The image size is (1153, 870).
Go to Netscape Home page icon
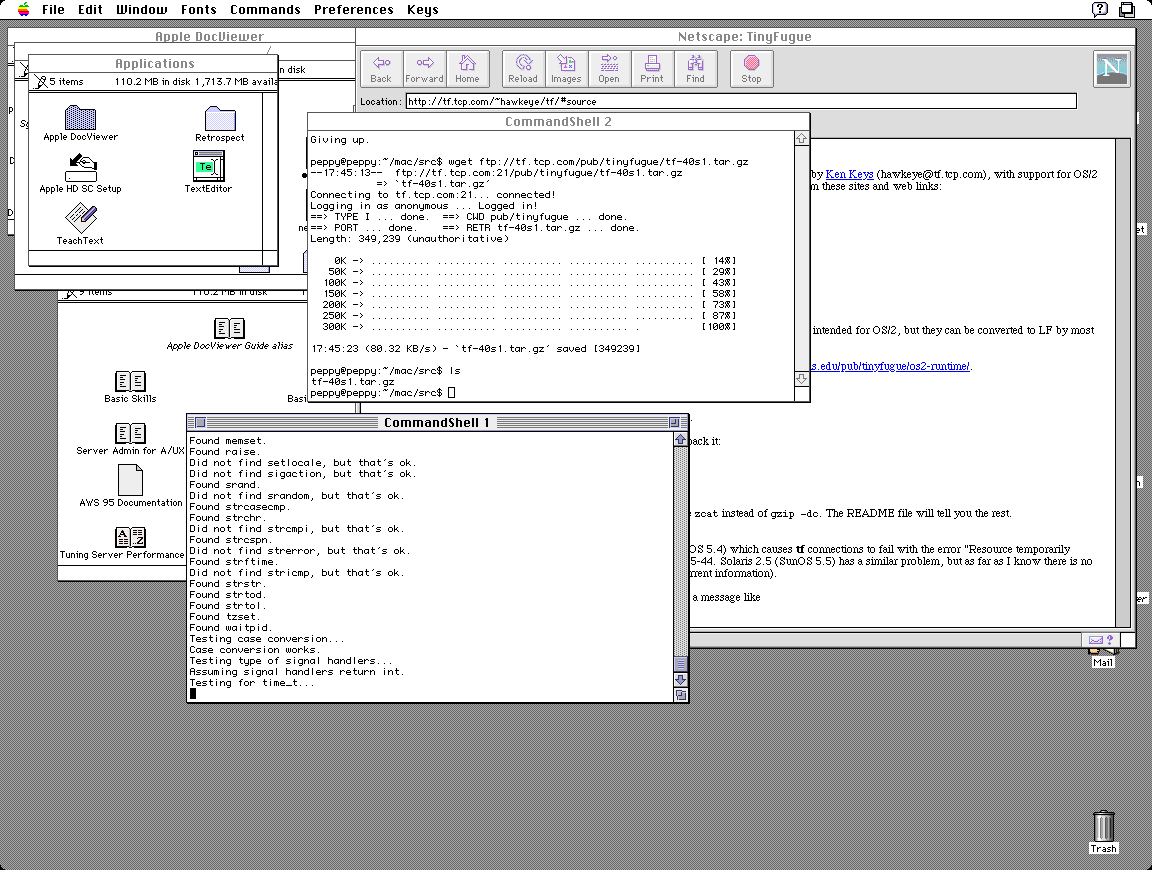click(x=467, y=68)
